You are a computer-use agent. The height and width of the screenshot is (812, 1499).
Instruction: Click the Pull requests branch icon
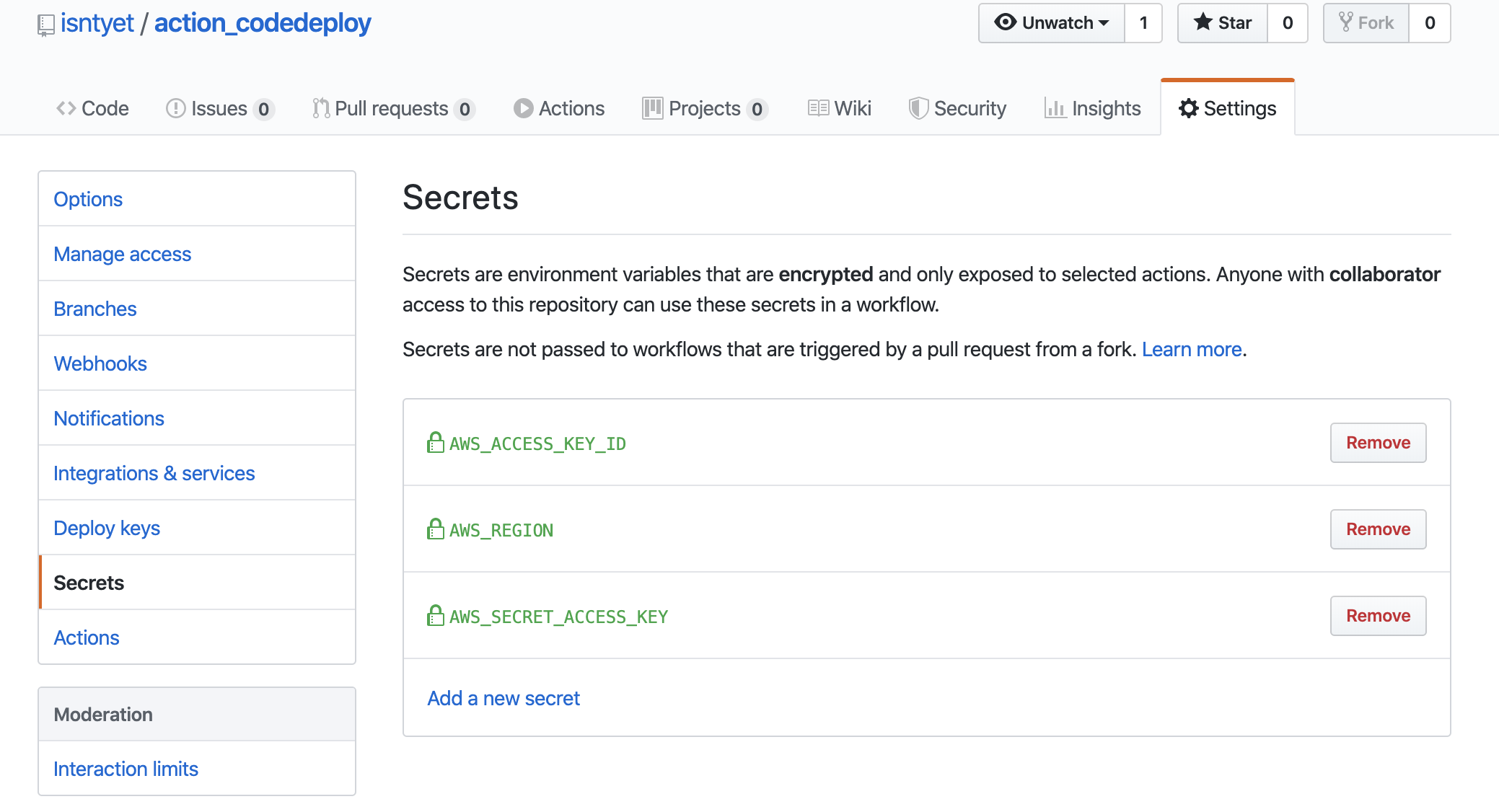click(x=321, y=108)
